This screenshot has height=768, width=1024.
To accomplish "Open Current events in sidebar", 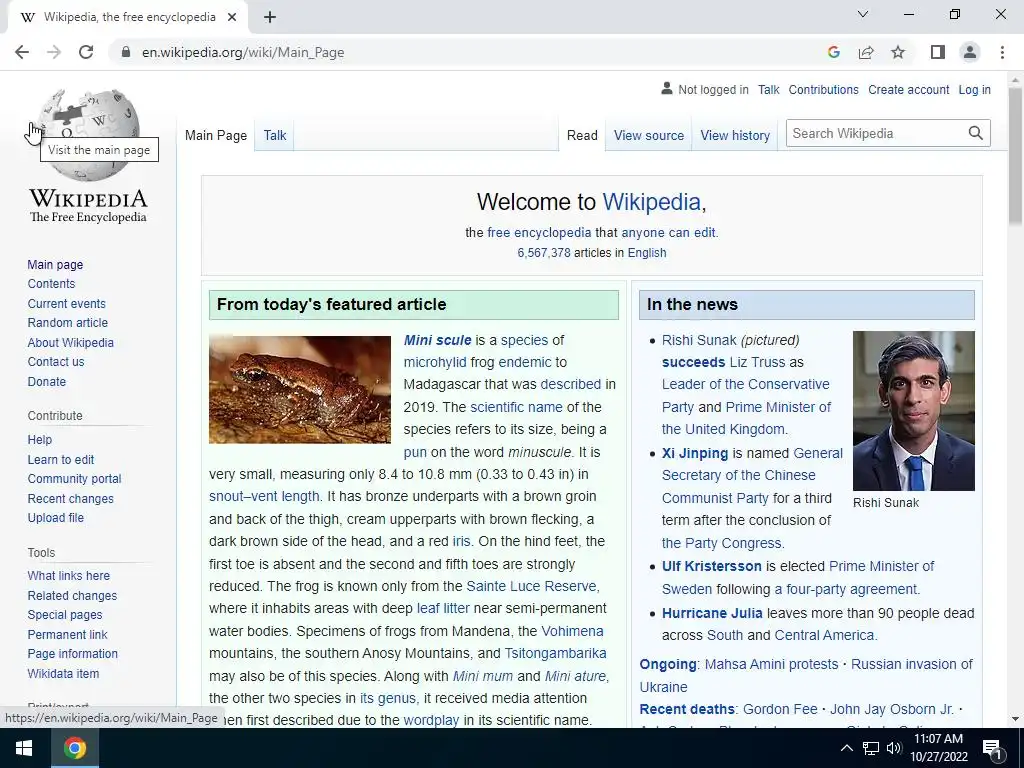I will (66, 303).
